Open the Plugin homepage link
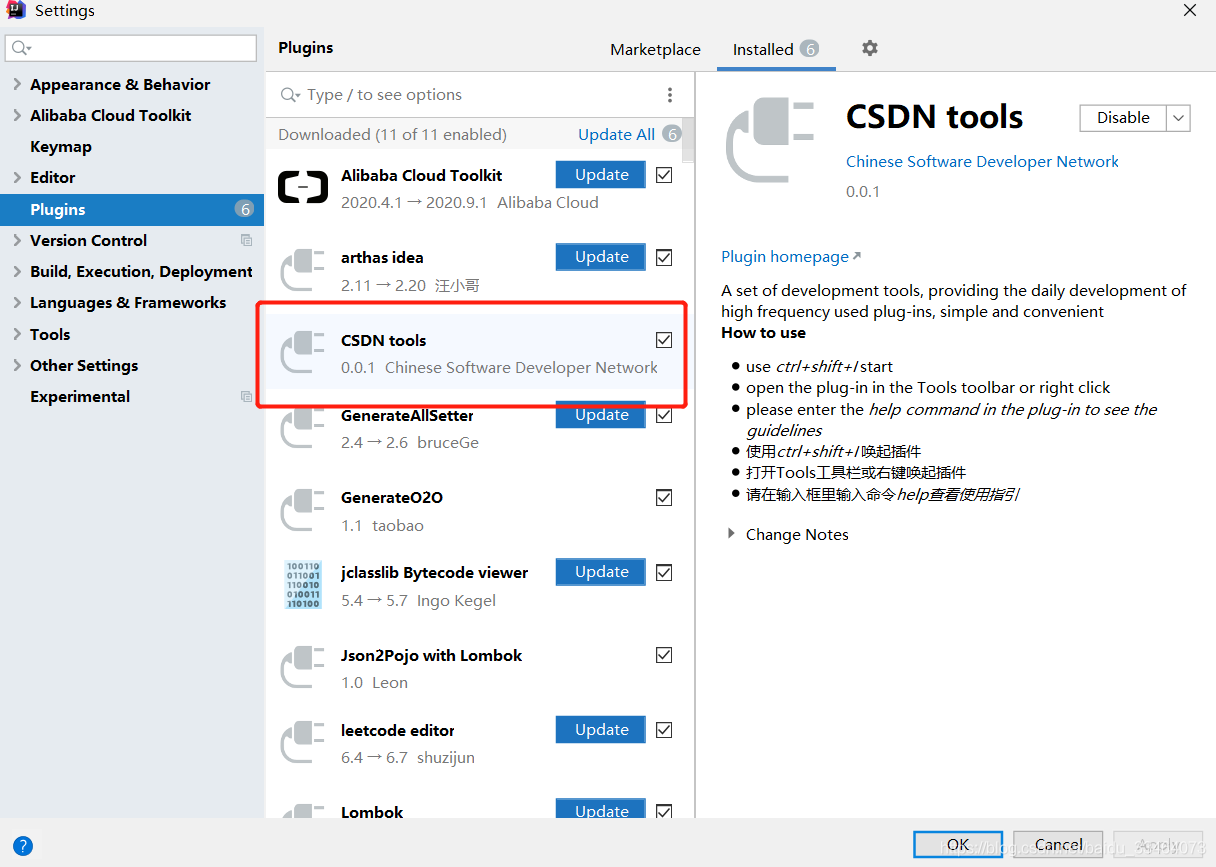Viewport: 1216px width, 867px height. click(x=785, y=257)
